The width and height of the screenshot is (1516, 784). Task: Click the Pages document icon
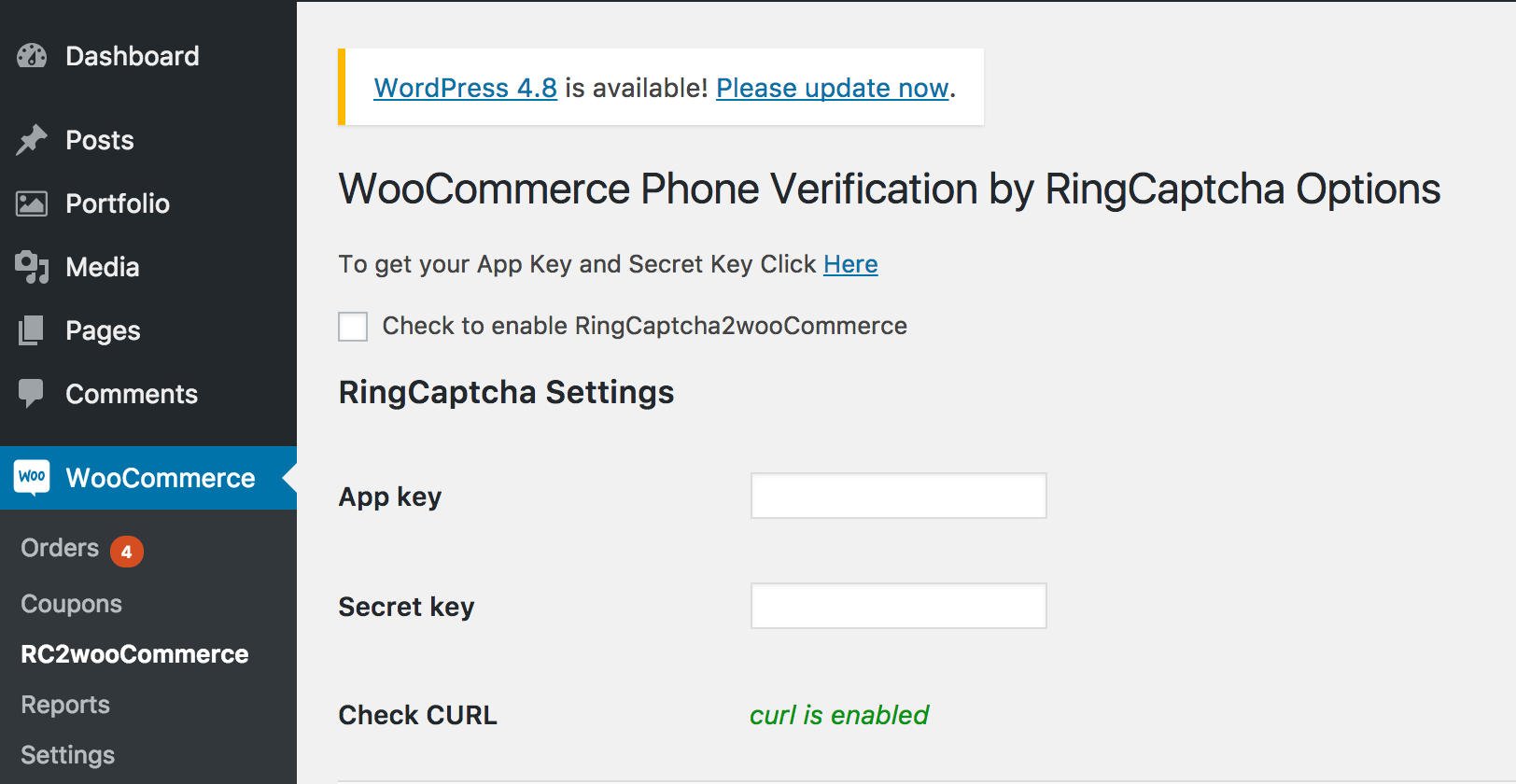(x=32, y=330)
